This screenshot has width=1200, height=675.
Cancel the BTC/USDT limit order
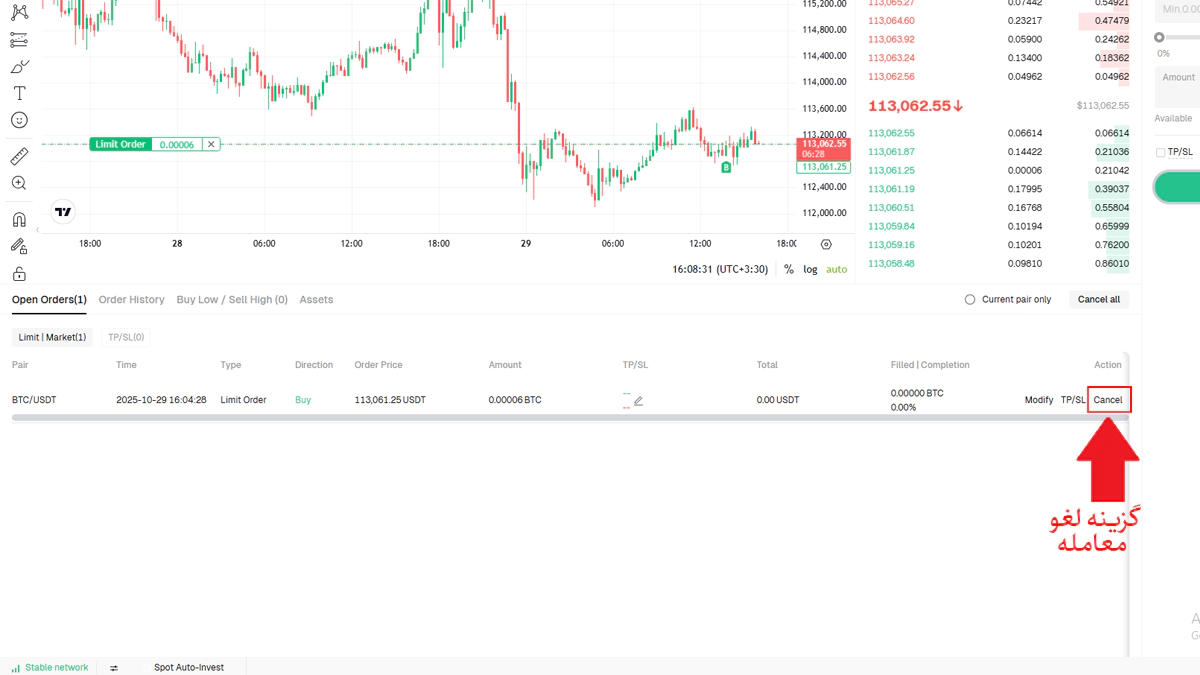click(1108, 400)
